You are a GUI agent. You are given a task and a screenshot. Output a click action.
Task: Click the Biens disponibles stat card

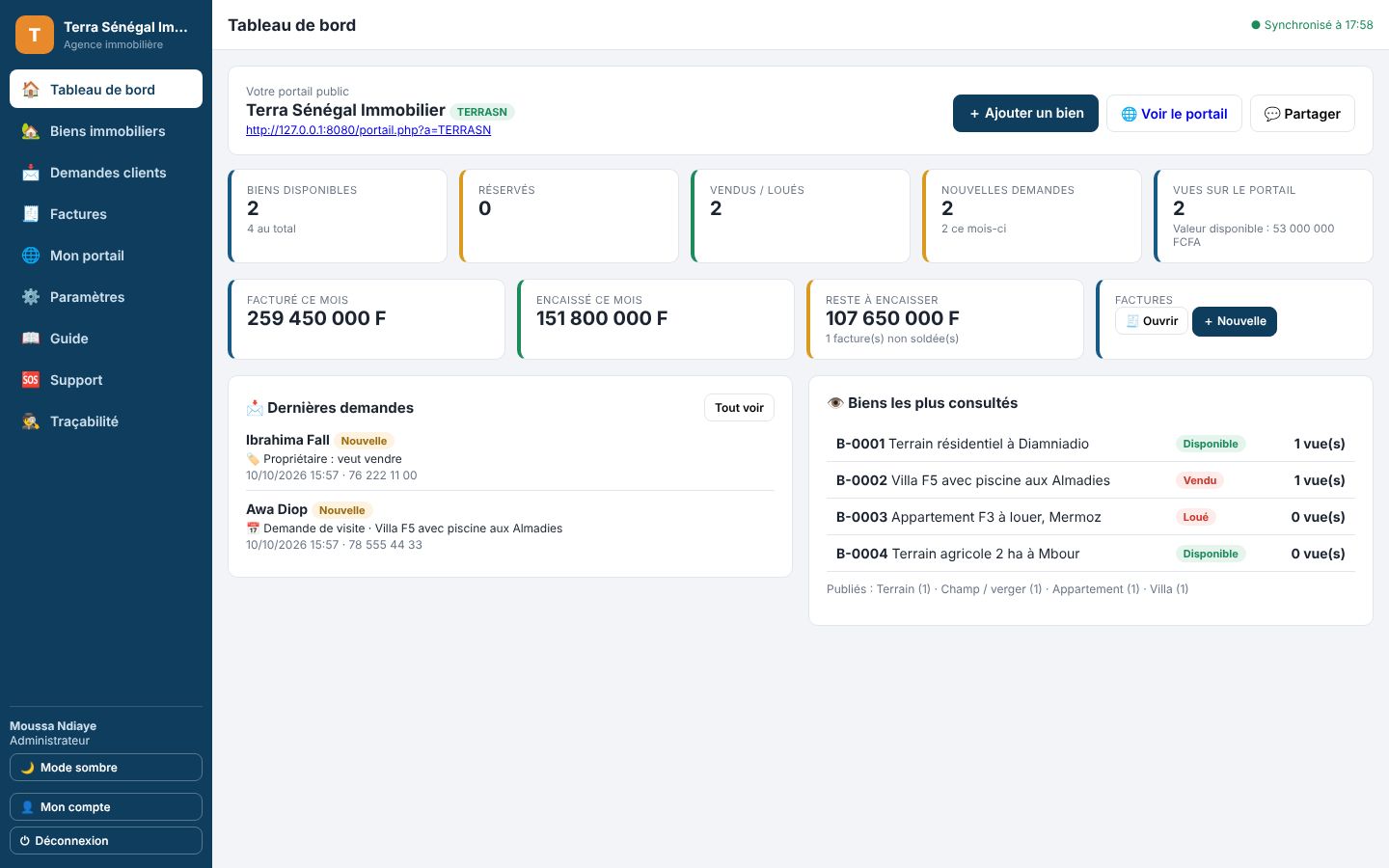coord(338,216)
